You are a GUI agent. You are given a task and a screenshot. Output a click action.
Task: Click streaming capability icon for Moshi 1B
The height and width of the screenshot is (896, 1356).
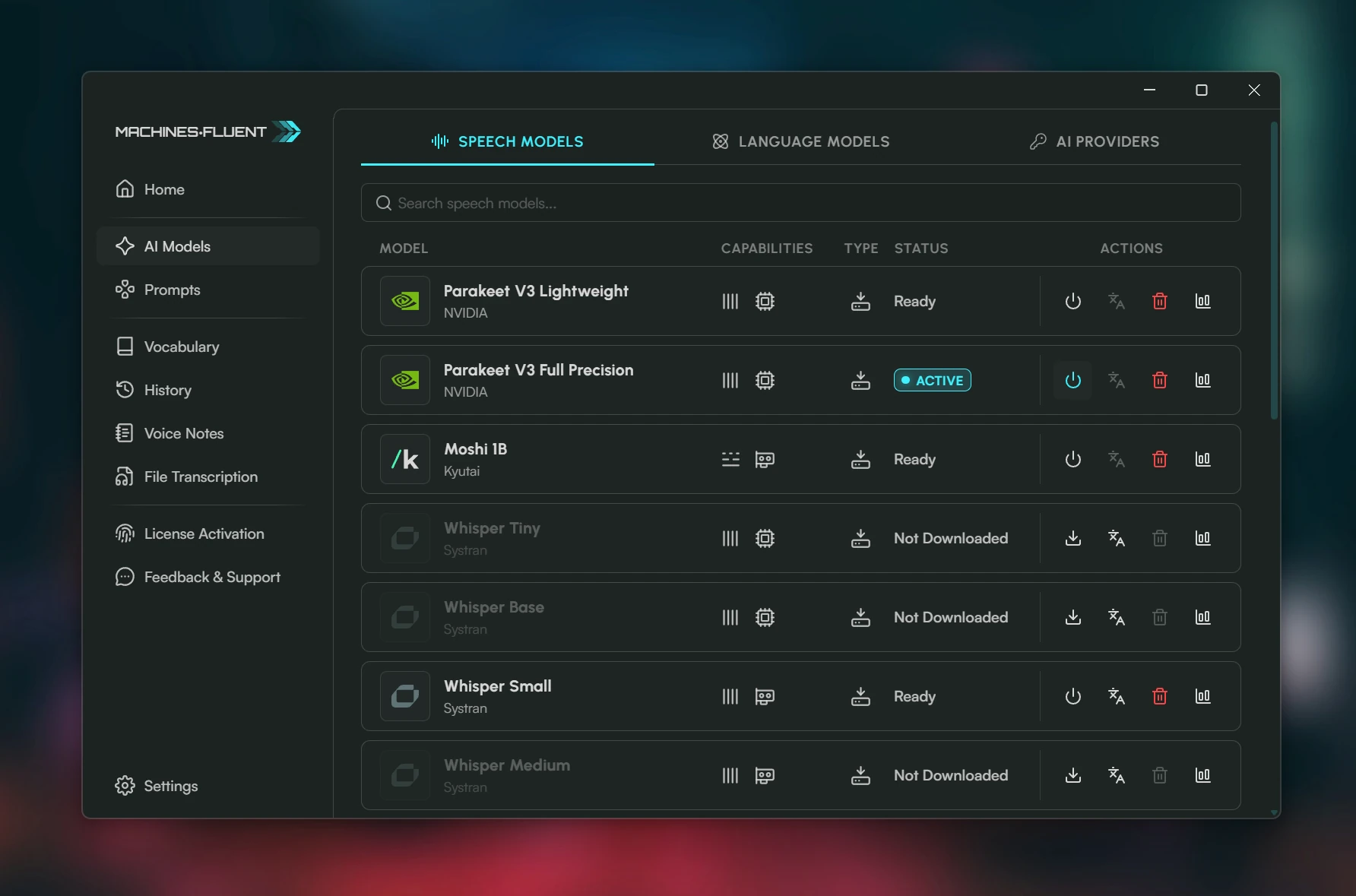click(x=730, y=459)
